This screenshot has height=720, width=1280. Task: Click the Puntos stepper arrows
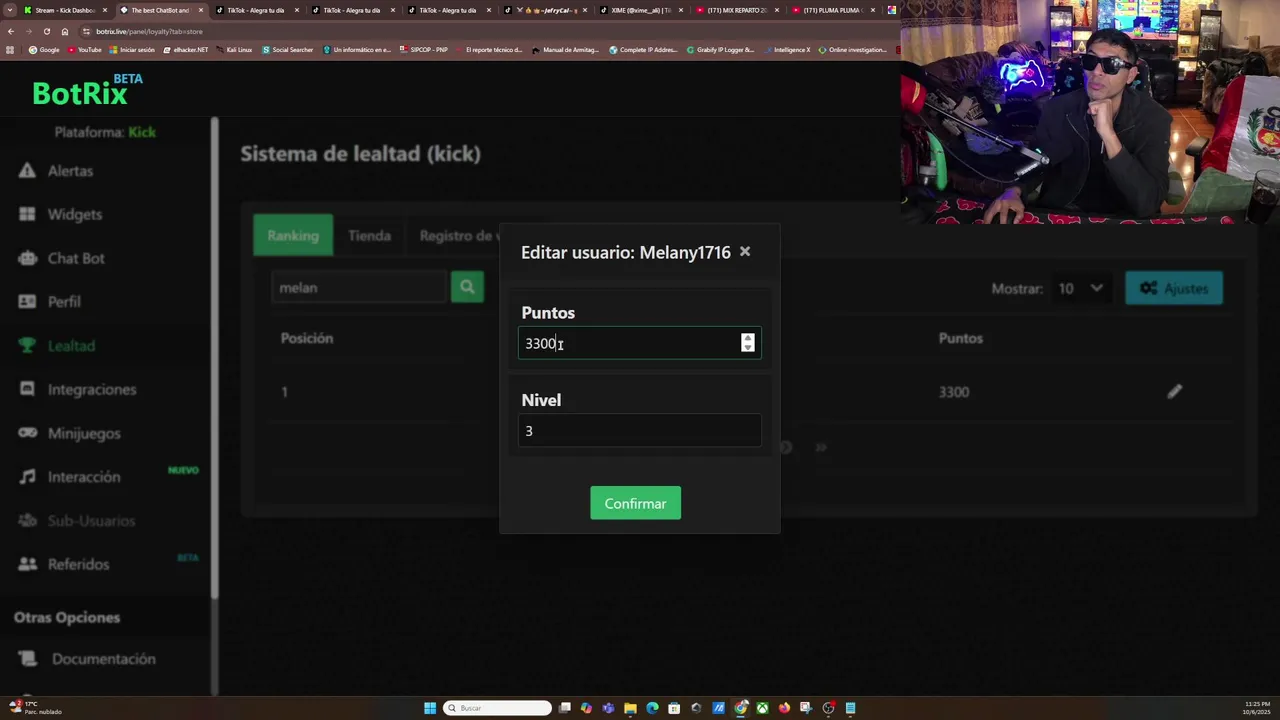(x=747, y=343)
